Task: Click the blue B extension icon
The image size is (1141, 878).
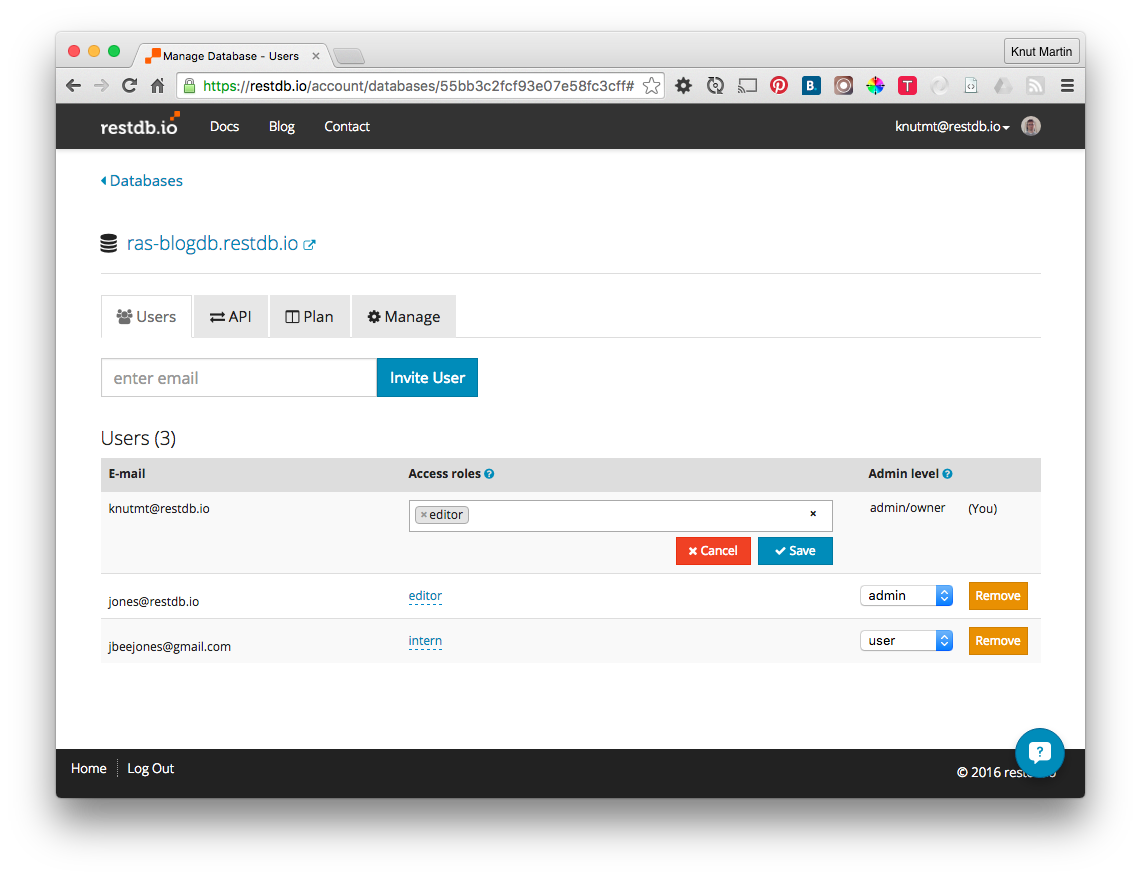Action: coord(811,86)
